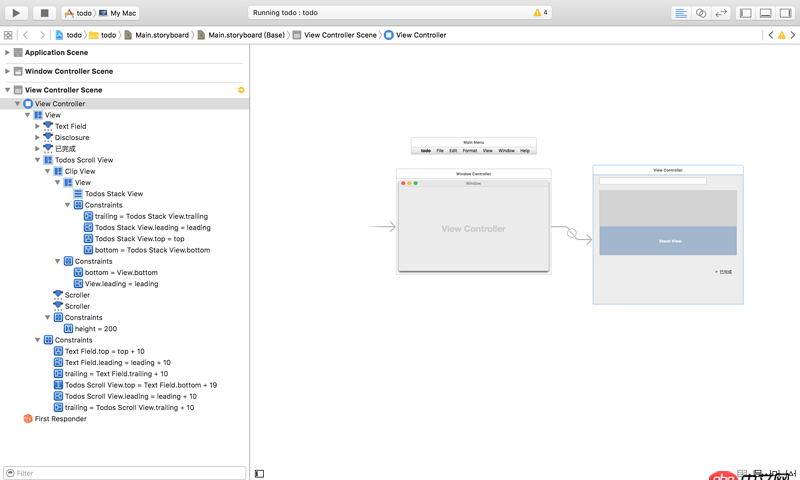Collapse the View Controller row
800x480 pixels.
coord(17,104)
